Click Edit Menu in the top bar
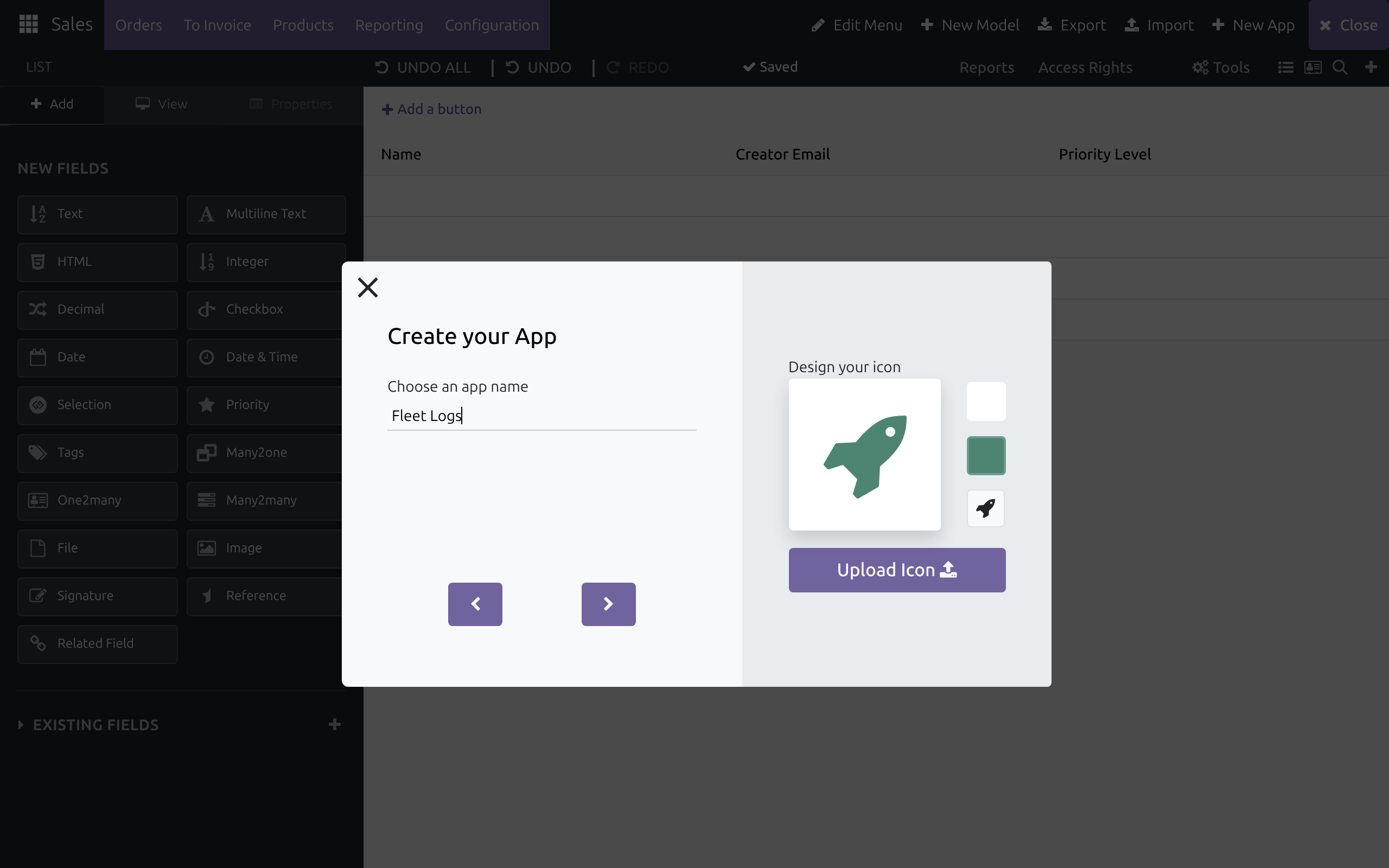 click(x=857, y=25)
